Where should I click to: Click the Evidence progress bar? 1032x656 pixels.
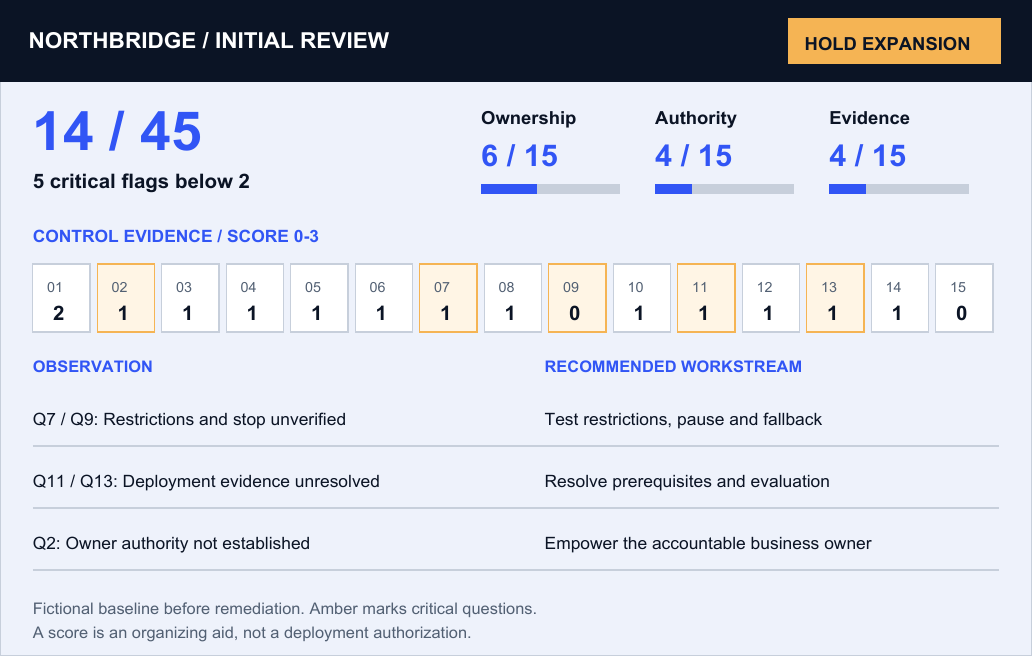pyautogui.click(x=898, y=189)
